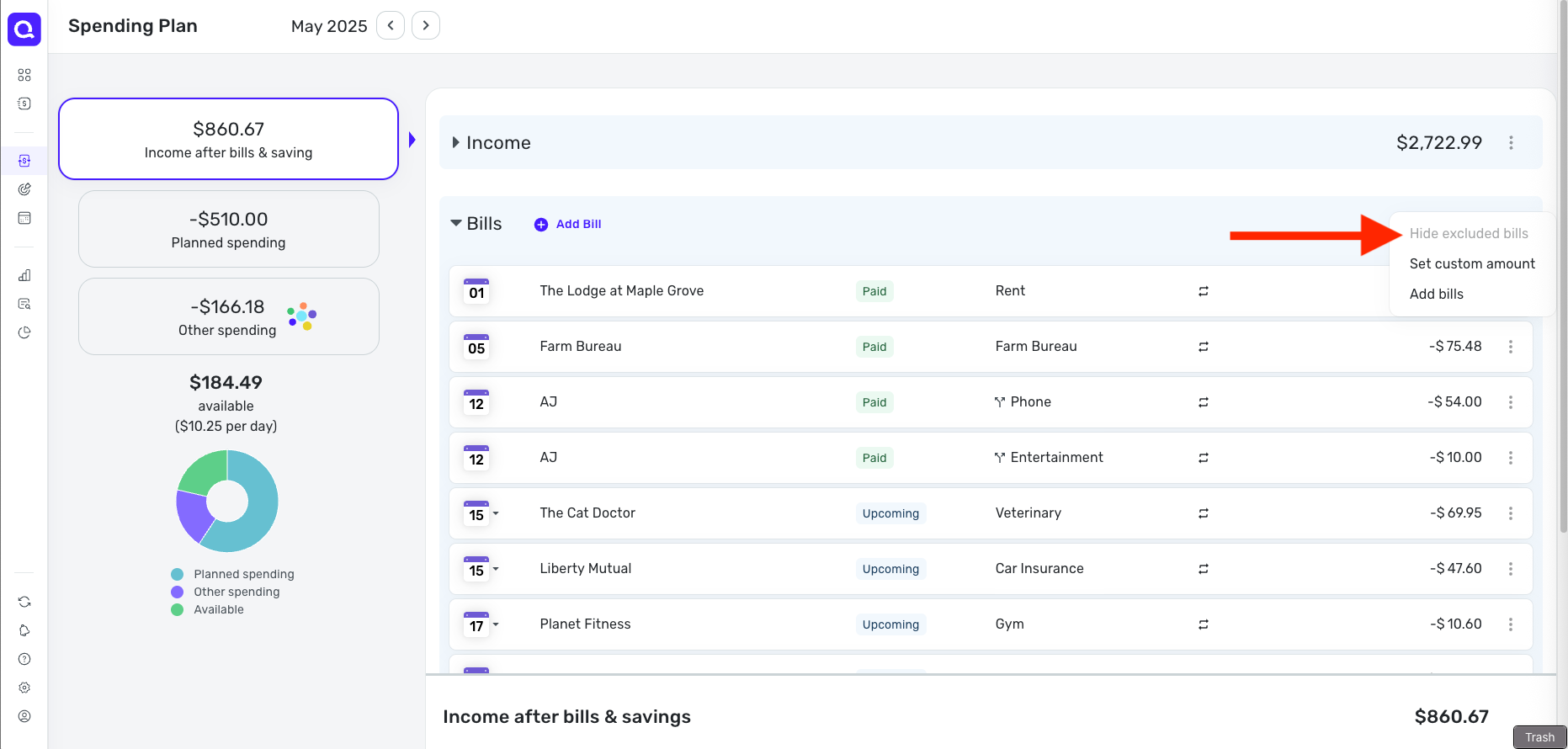The height and width of the screenshot is (749, 1568).
Task: Click the 01 date icon for The Lodge
Action: [x=476, y=291]
